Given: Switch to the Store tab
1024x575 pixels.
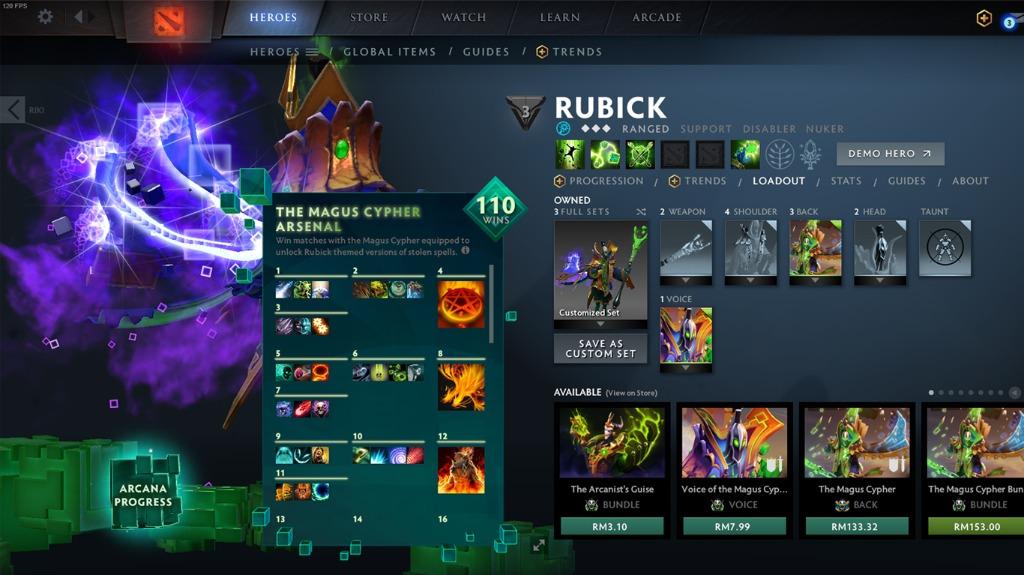Looking at the screenshot, I should (x=369, y=18).
